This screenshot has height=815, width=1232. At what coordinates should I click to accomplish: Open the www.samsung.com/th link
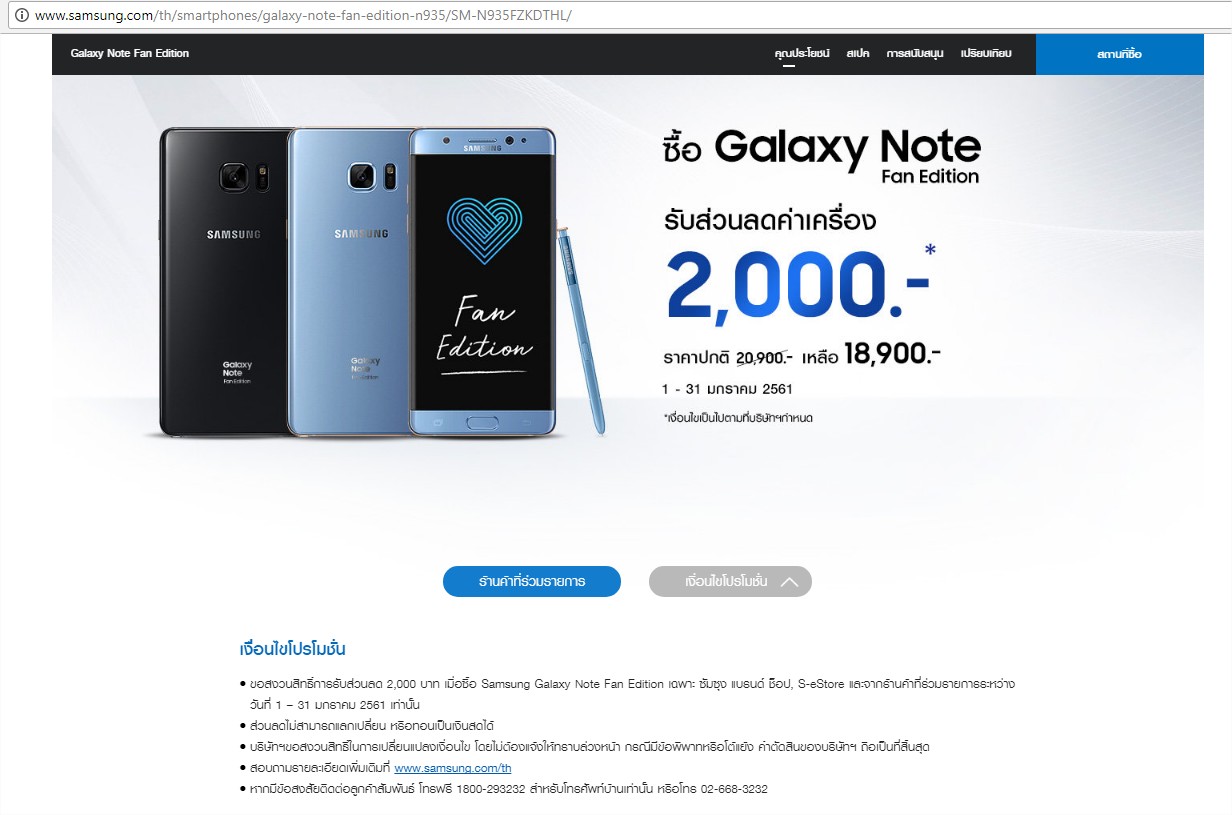pos(453,768)
